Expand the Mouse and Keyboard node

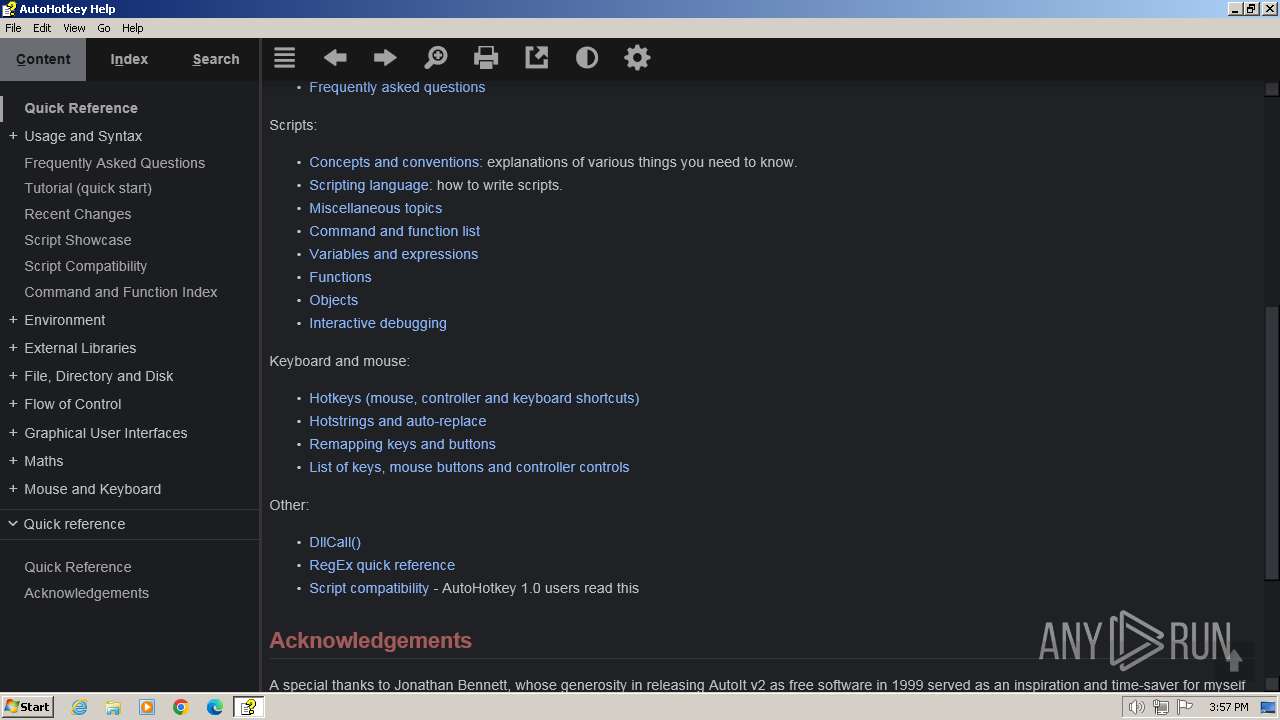tap(13, 489)
